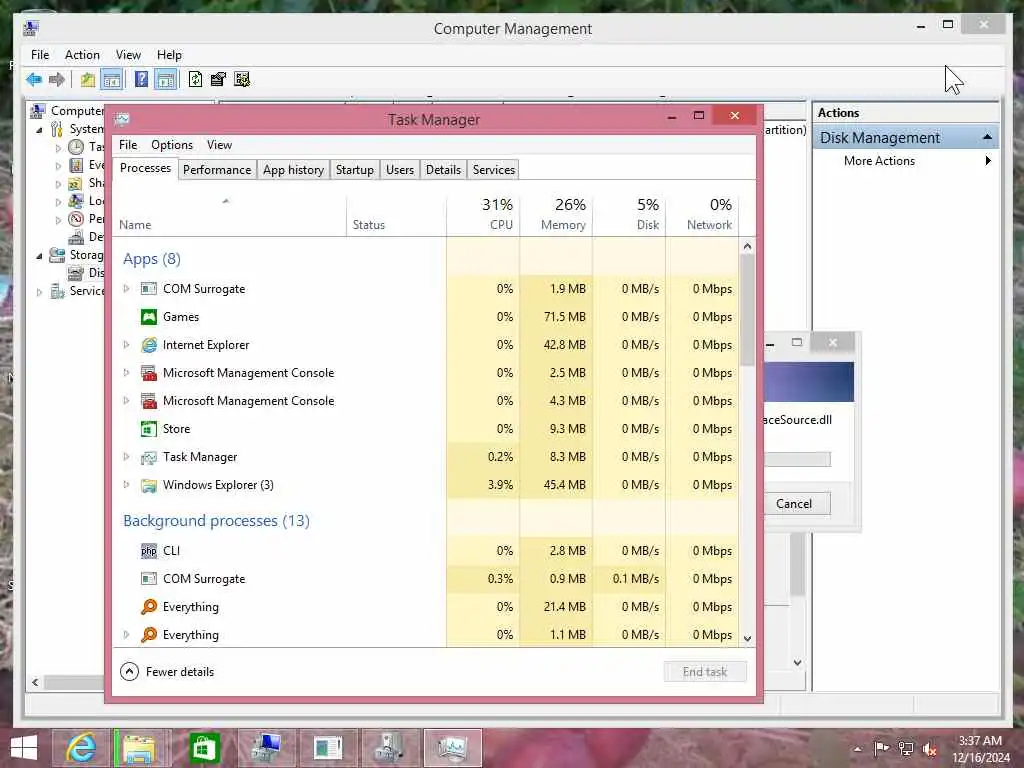Click the Action Center flag icon in tray
Screen dimensions: 1024x768
point(881,748)
